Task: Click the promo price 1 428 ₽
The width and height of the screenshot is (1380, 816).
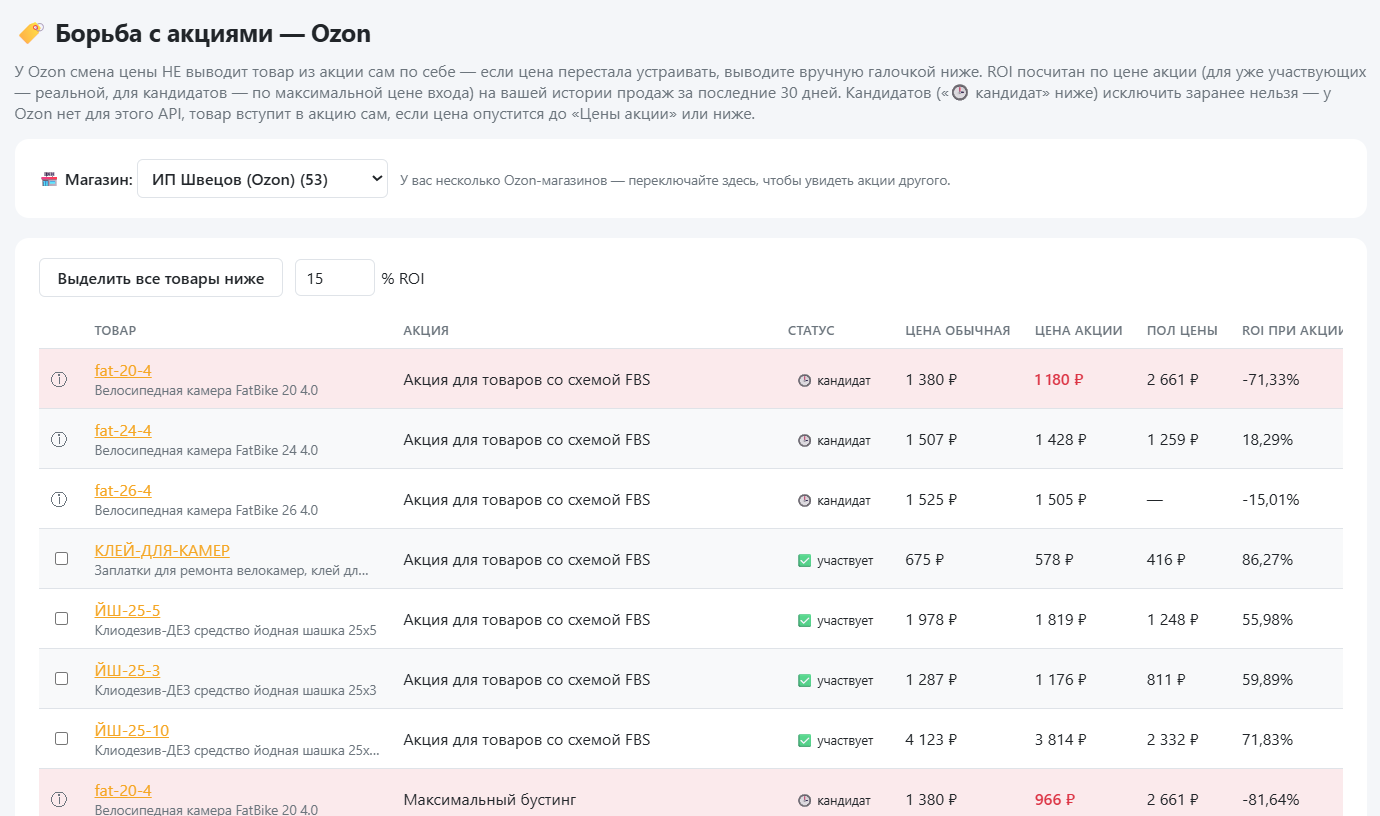Action: [x=1060, y=440]
